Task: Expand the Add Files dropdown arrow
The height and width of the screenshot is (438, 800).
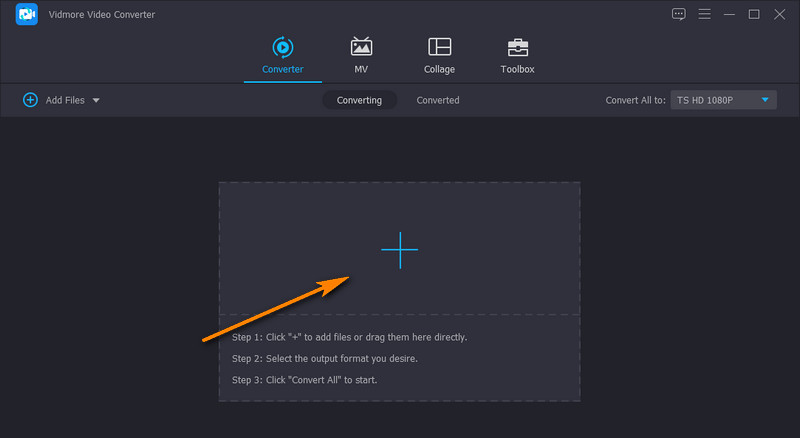Action: coord(96,100)
